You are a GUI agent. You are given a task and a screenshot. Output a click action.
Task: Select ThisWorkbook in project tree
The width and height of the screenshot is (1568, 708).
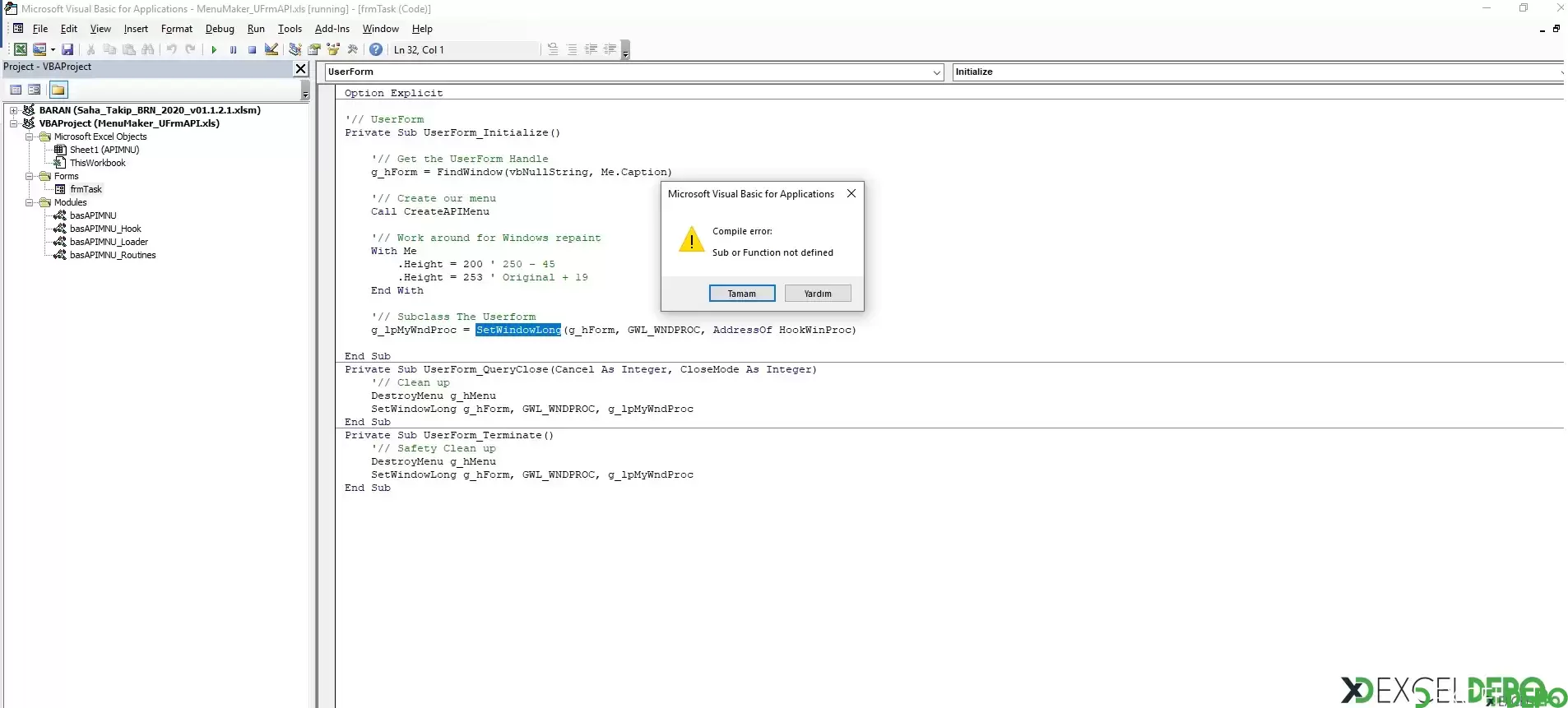click(98, 163)
